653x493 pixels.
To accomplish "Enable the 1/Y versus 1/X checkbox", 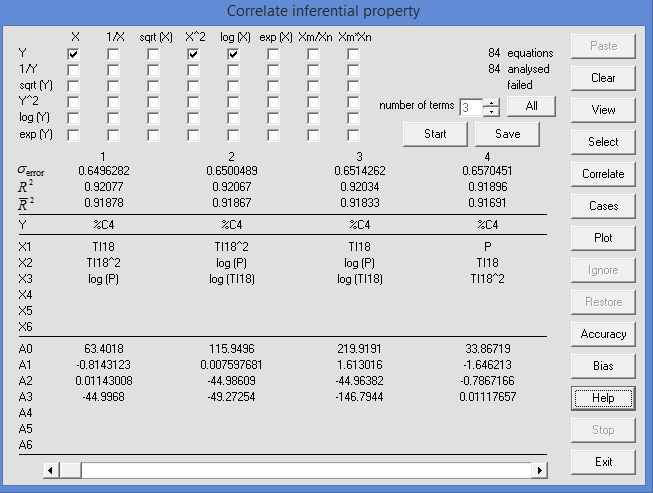I will point(114,70).
